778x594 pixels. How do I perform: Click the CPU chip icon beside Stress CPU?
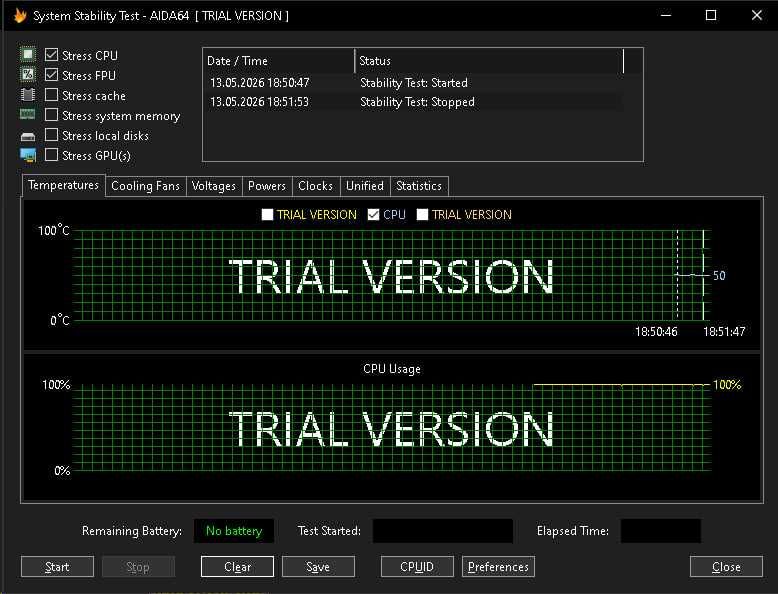click(x=28, y=54)
